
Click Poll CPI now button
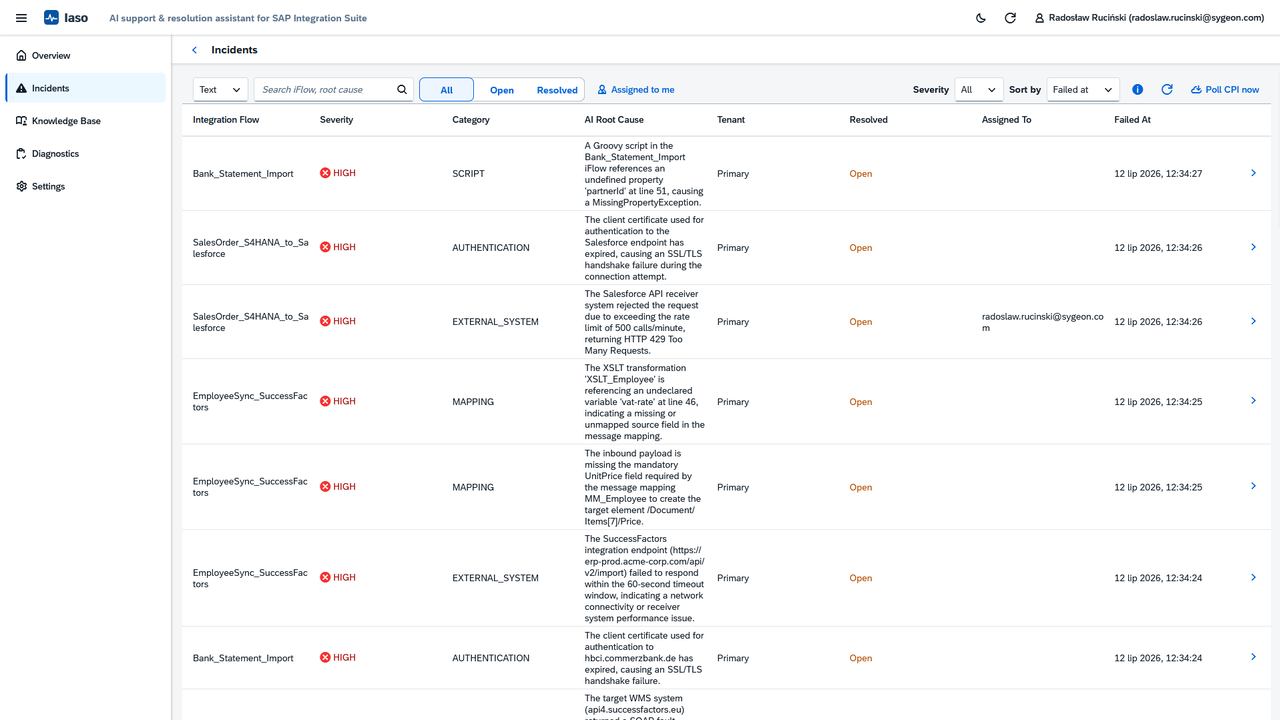tap(1225, 90)
